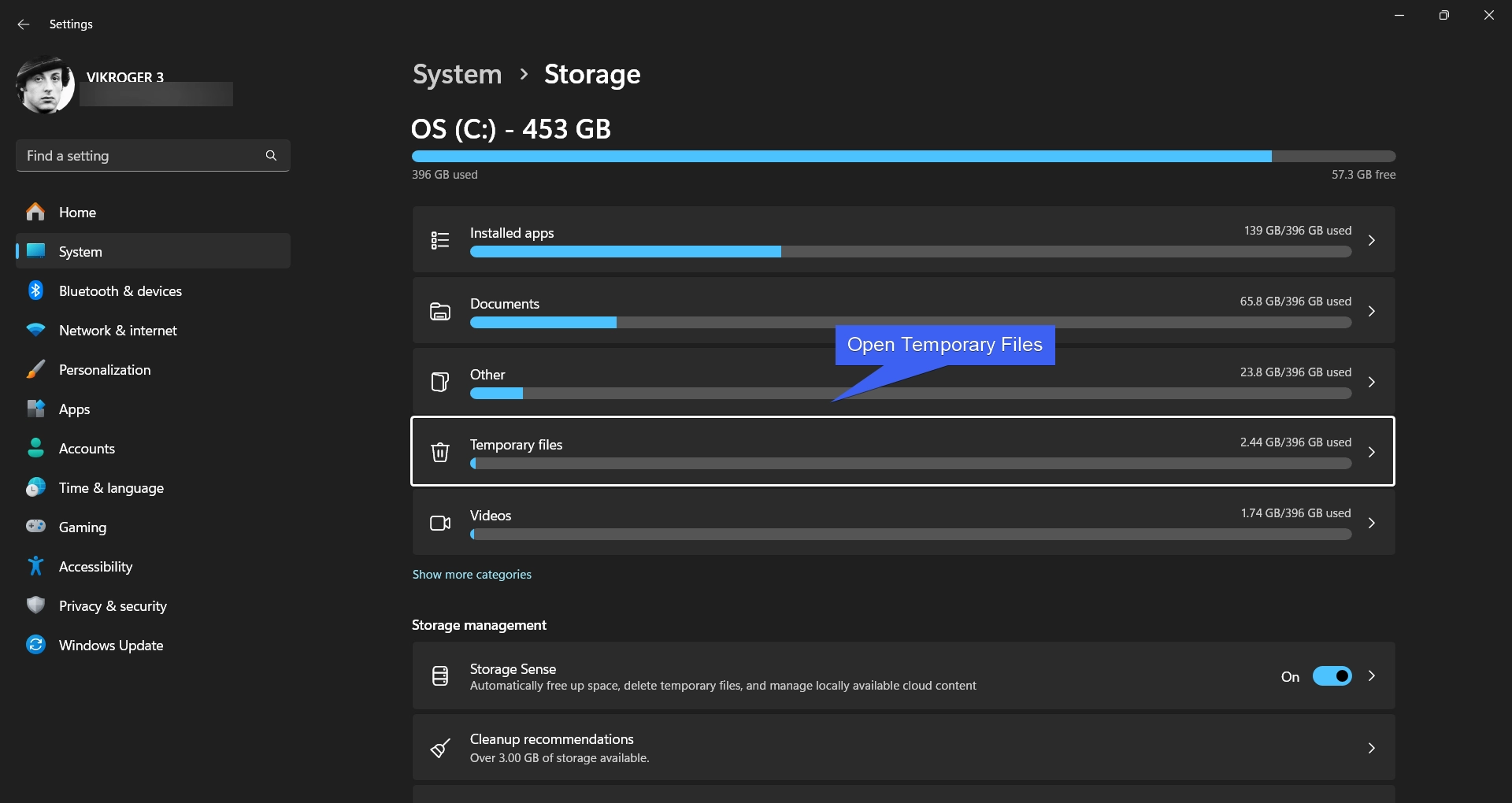The width and height of the screenshot is (1512, 803).
Task: Click the Storage Sense drive icon
Action: (440, 675)
